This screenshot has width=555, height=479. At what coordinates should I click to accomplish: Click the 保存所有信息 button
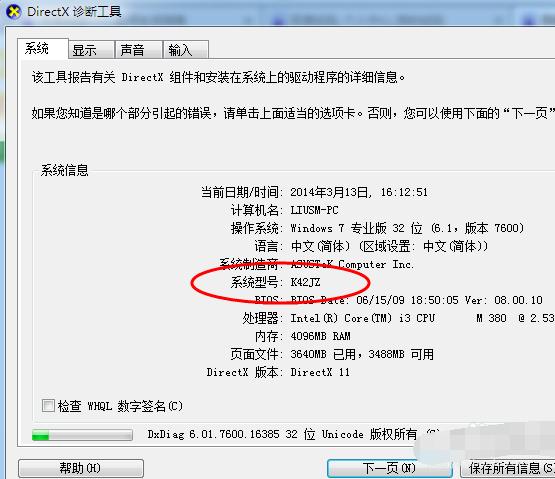508,468
